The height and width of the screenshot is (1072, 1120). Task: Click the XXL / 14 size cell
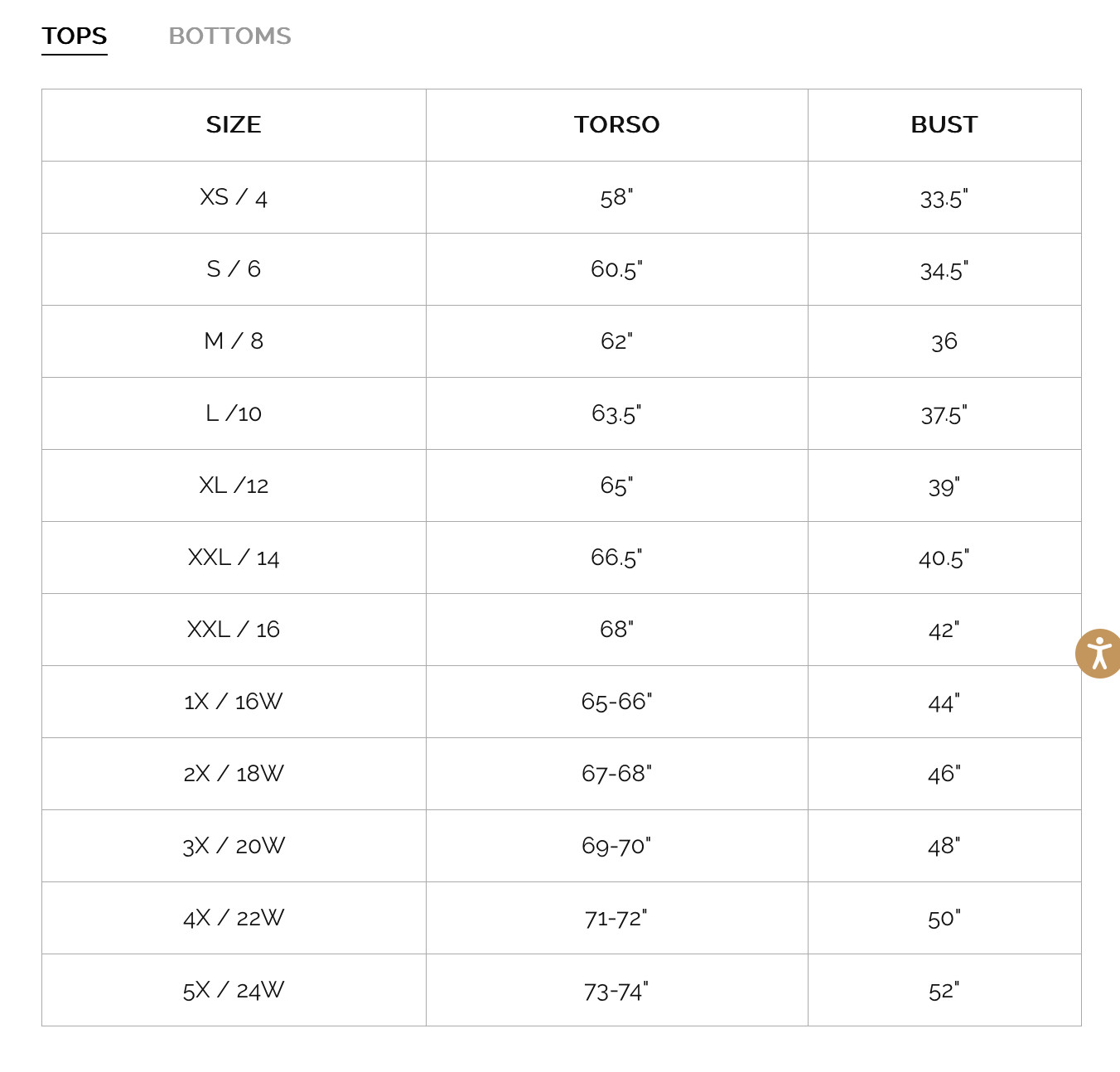(x=234, y=558)
